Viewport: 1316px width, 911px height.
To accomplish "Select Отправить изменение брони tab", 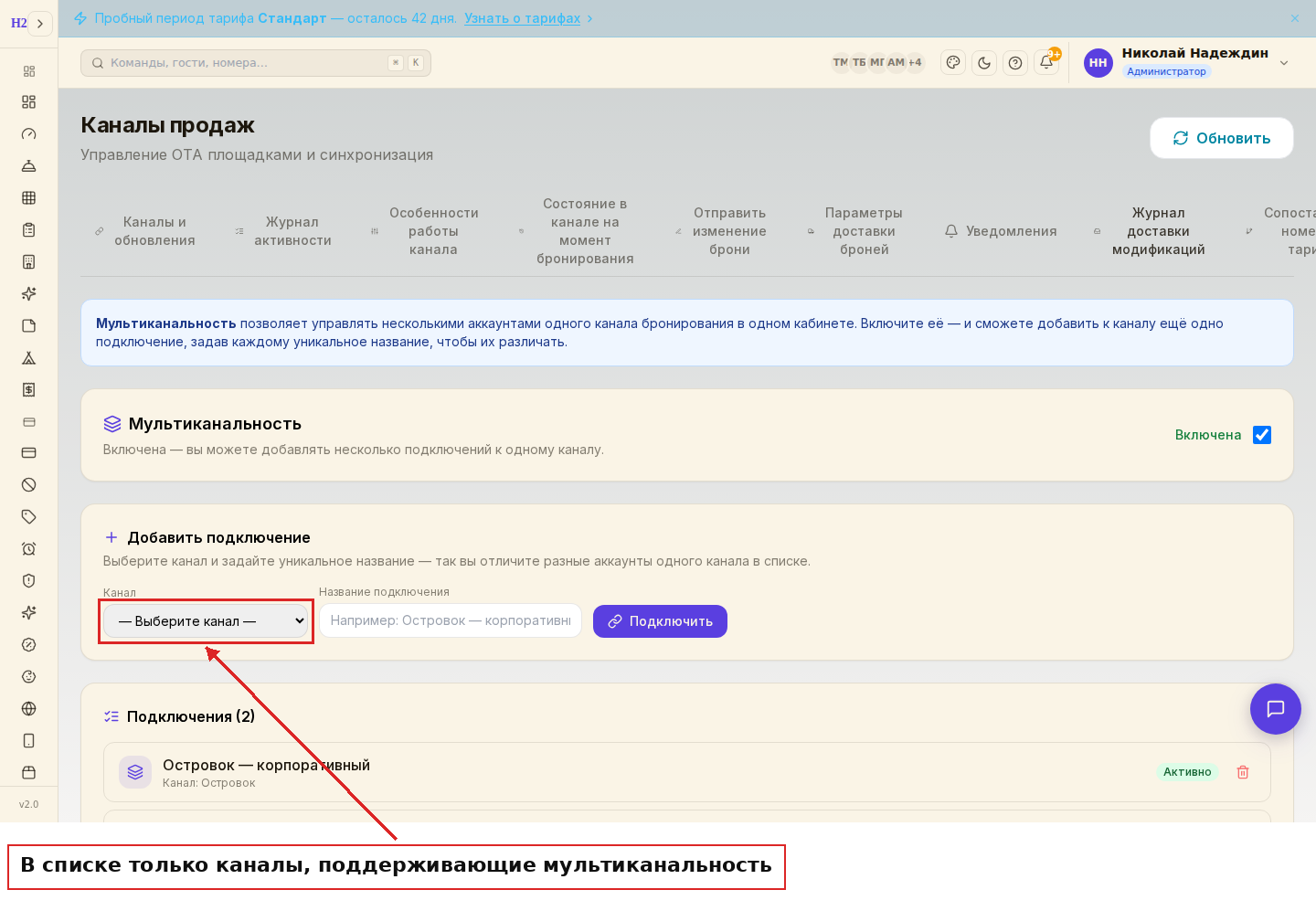I will 721,231.
